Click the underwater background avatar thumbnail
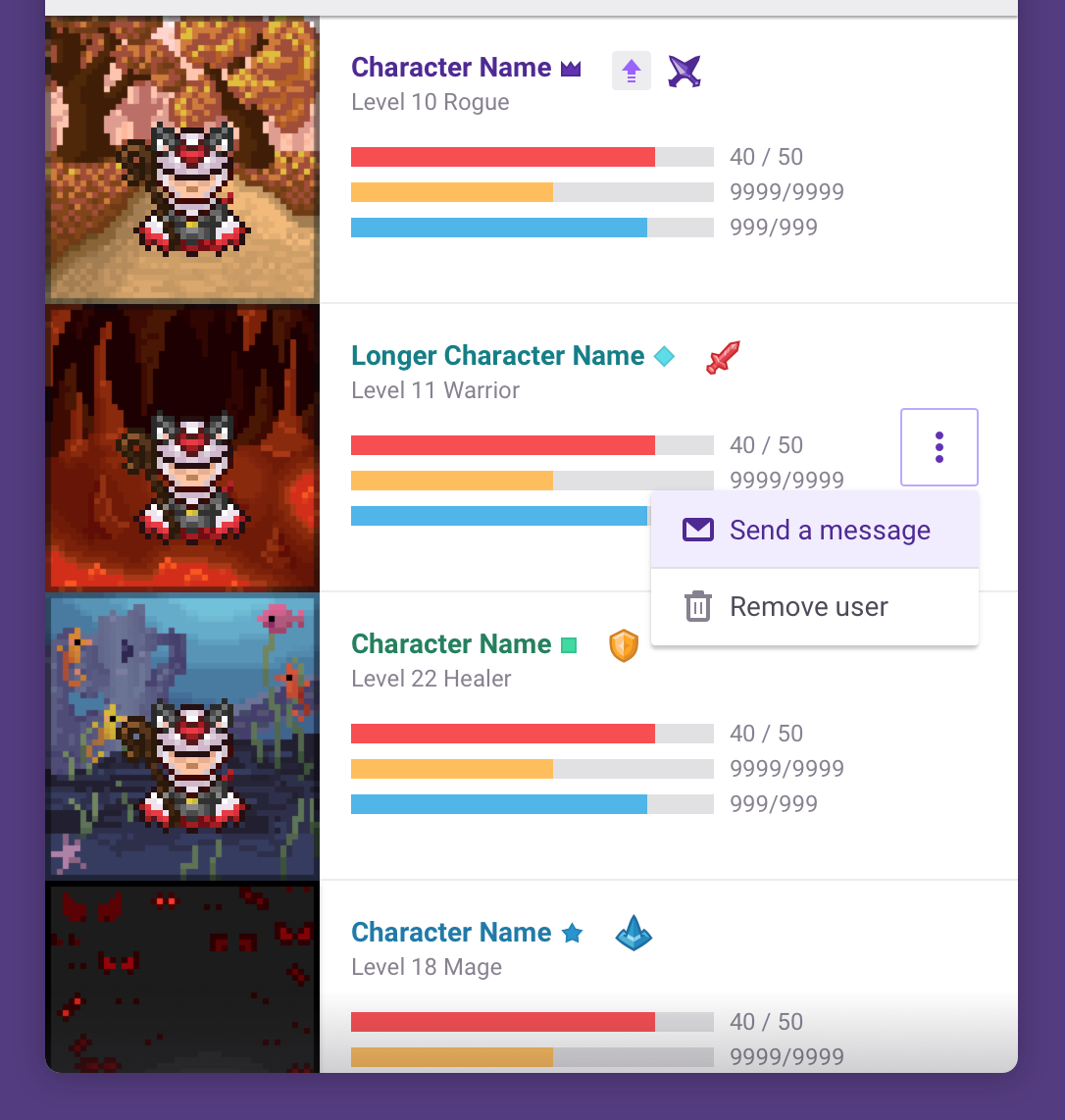 182,737
